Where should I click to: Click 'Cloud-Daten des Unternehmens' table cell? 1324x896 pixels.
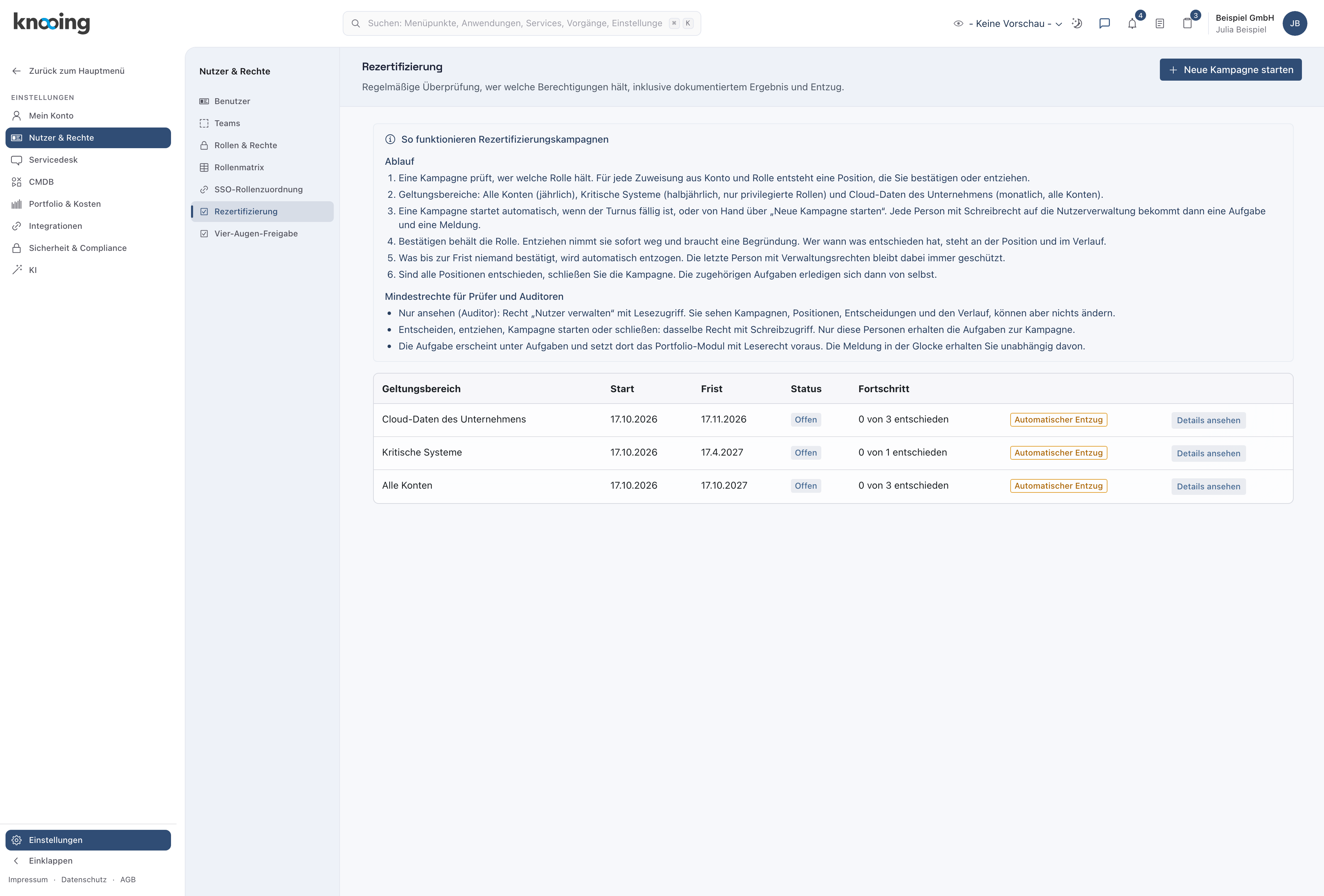coord(454,419)
